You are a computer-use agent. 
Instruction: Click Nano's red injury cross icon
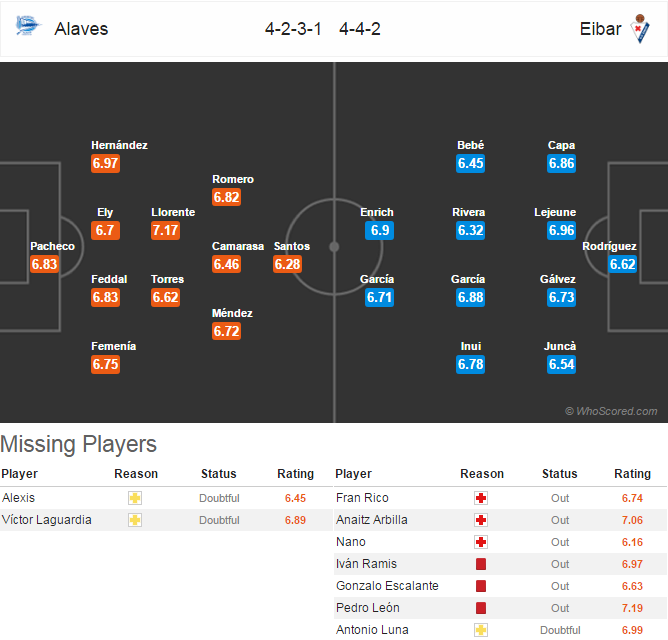click(481, 542)
